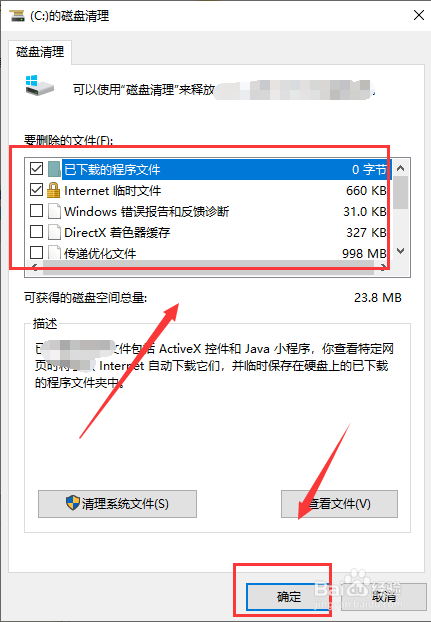Click the teal icon for 已下载的程序文件
Screen dimensions: 431x622
(x=54, y=169)
